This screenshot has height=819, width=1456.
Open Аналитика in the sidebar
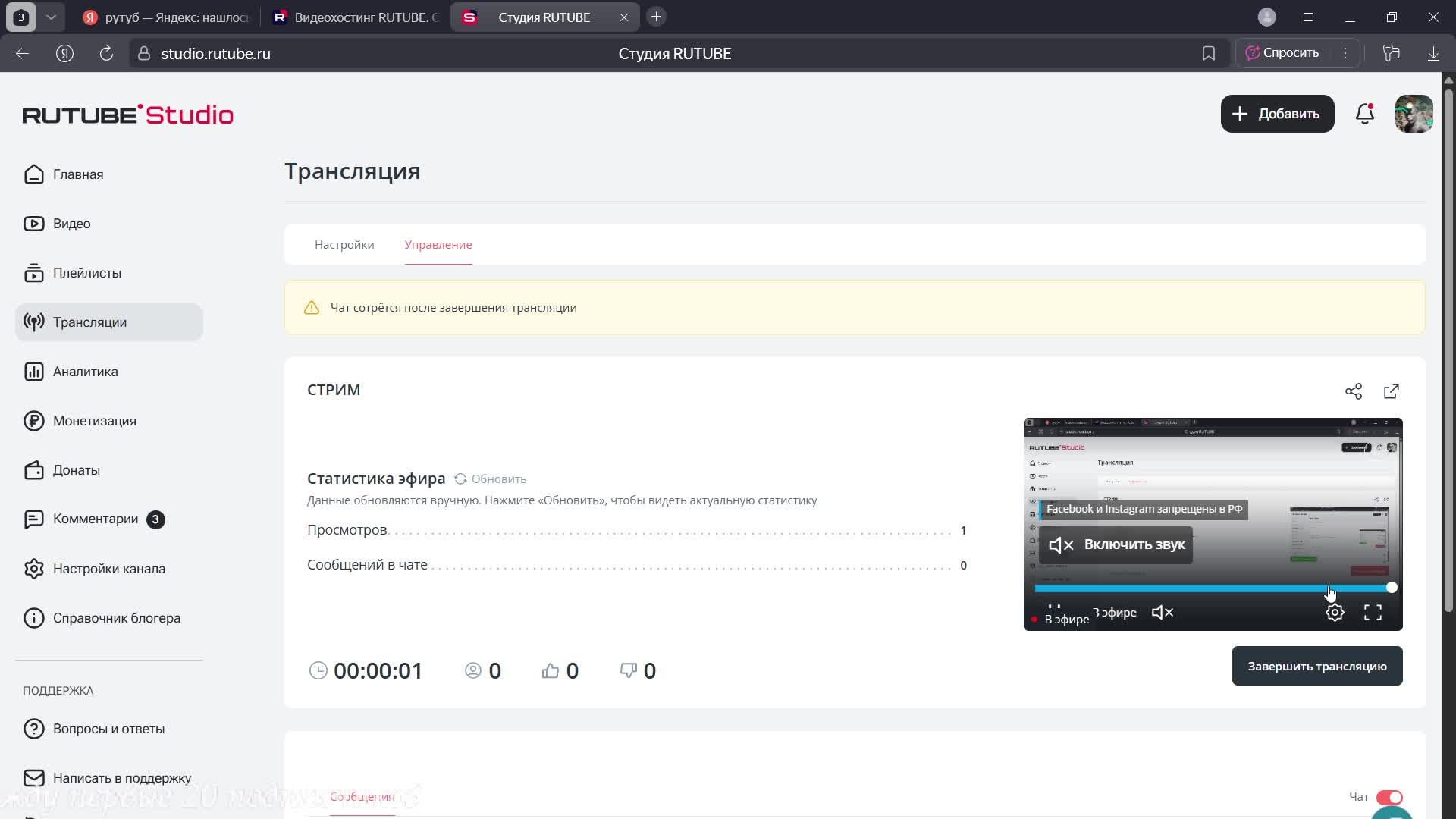[x=85, y=372]
